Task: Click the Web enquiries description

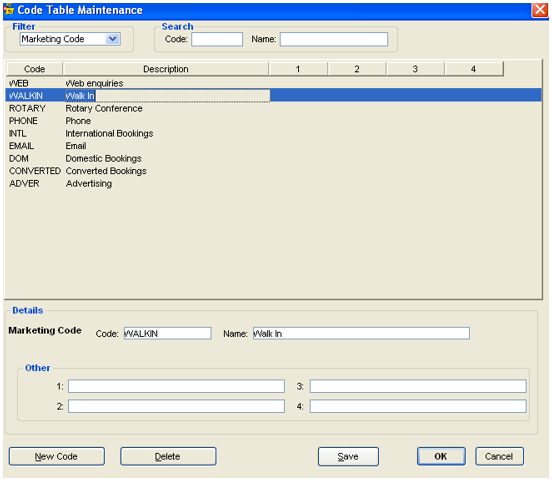Action: pos(94,83)
